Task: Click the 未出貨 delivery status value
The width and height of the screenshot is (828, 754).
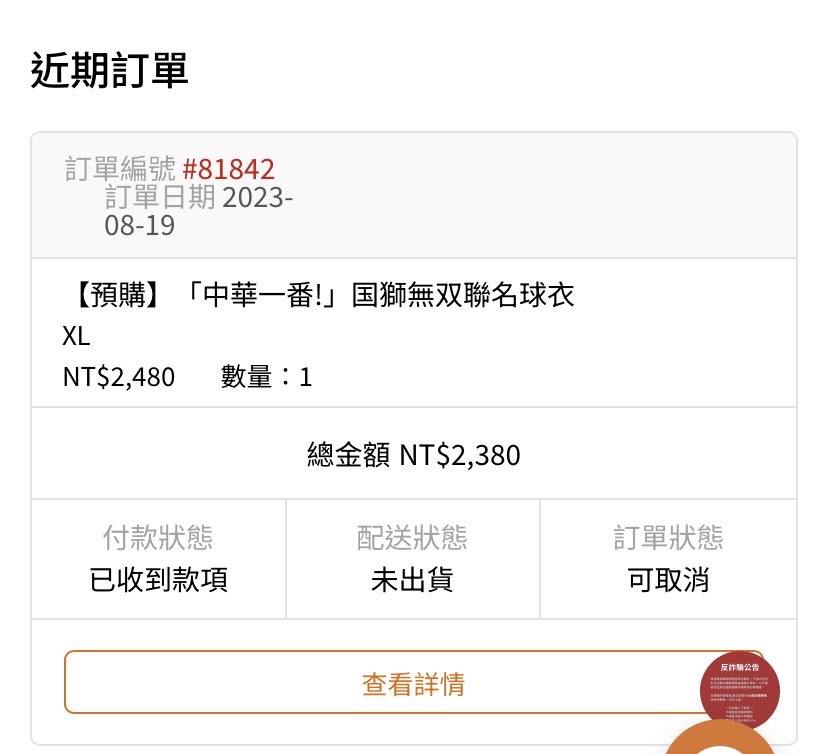Action: click(412, 580)
